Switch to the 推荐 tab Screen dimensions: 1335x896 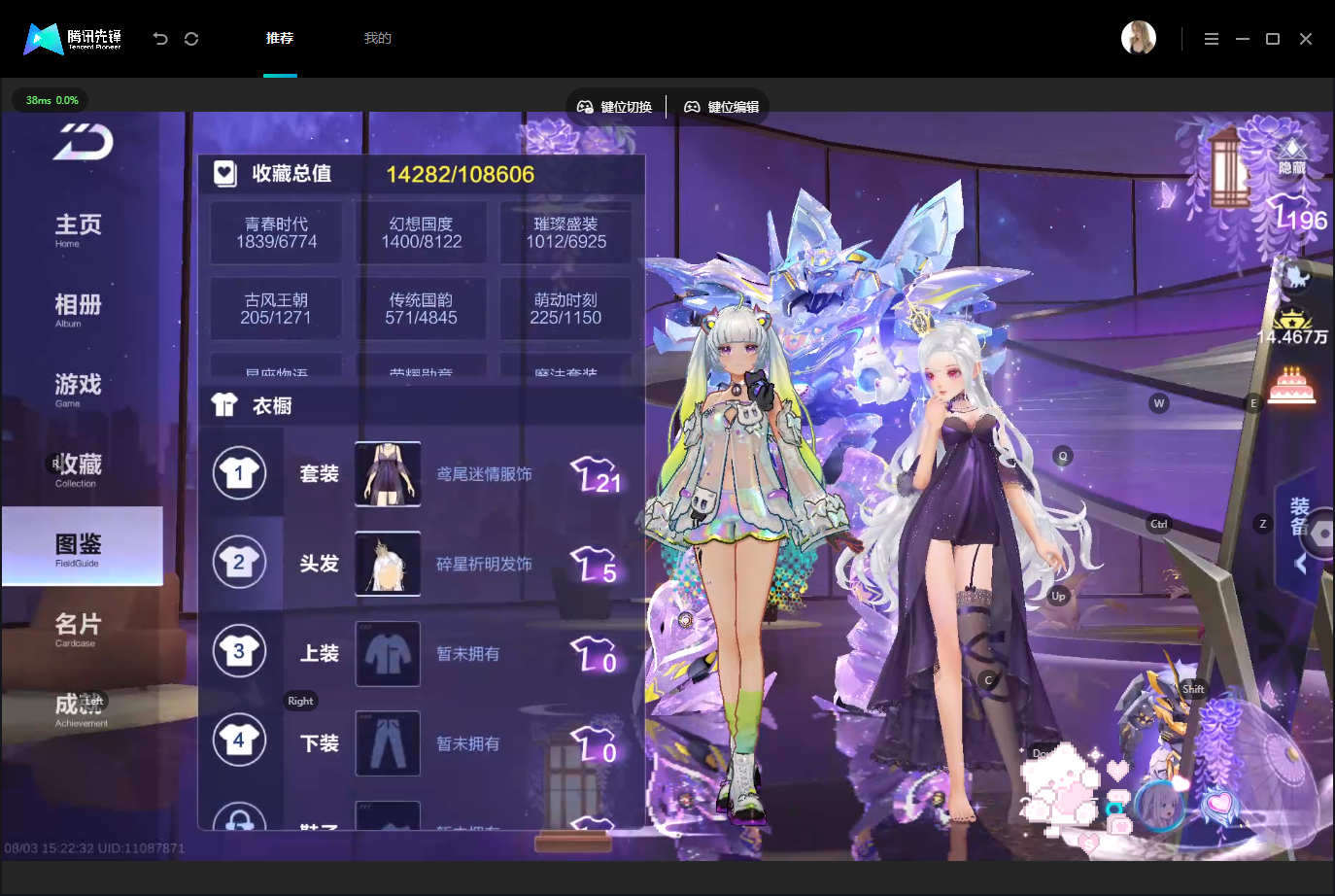(280, 38)
